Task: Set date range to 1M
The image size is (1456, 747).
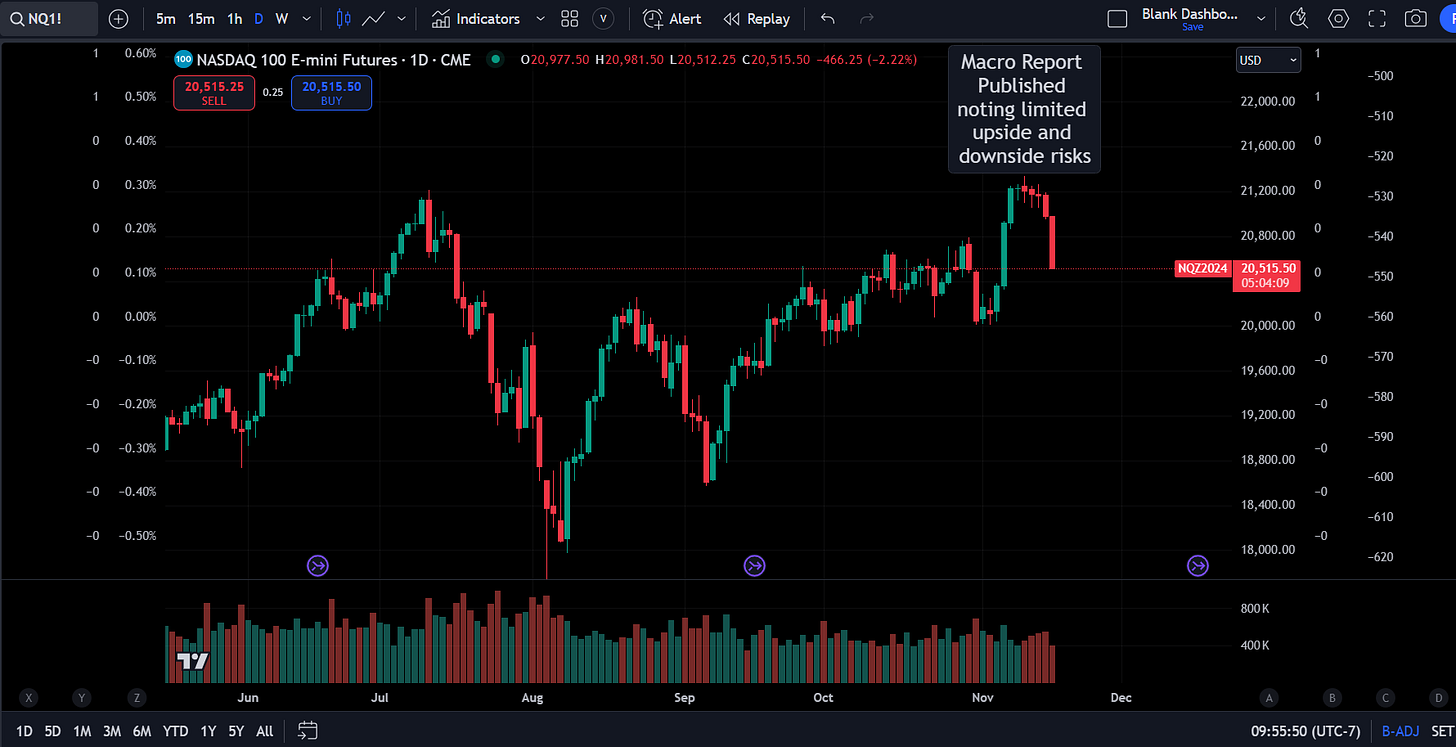Action: (x=82, y=731)
